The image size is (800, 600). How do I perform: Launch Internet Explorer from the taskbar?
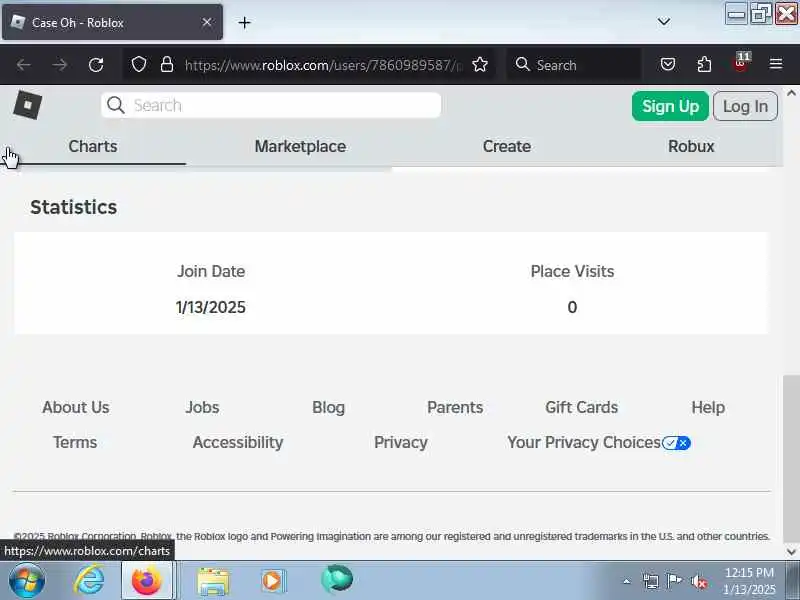click(x=89, y=581)
